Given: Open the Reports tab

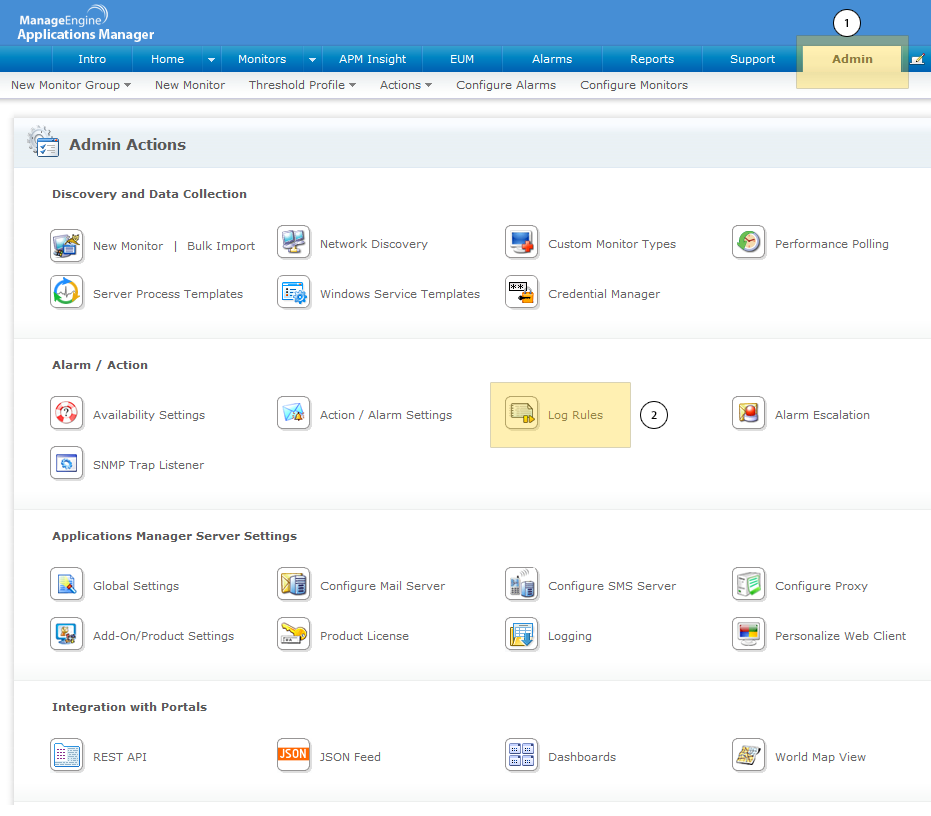Looking at the screenshot, I should click(652, 59).
